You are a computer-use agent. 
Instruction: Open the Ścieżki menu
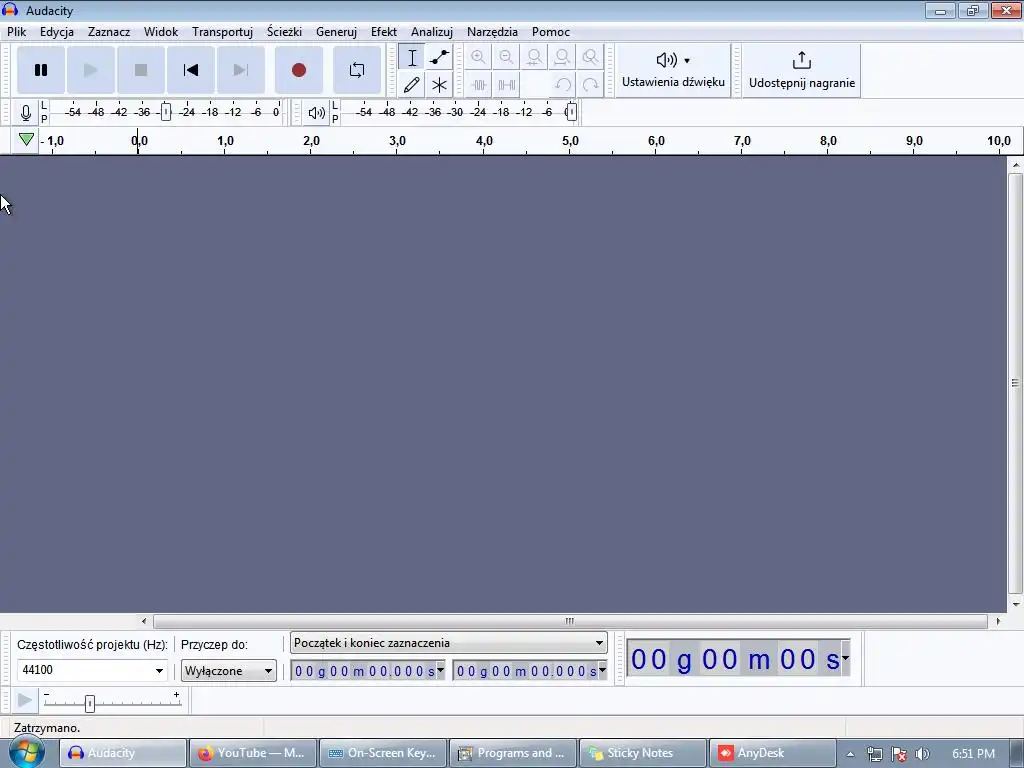point(284,32)
